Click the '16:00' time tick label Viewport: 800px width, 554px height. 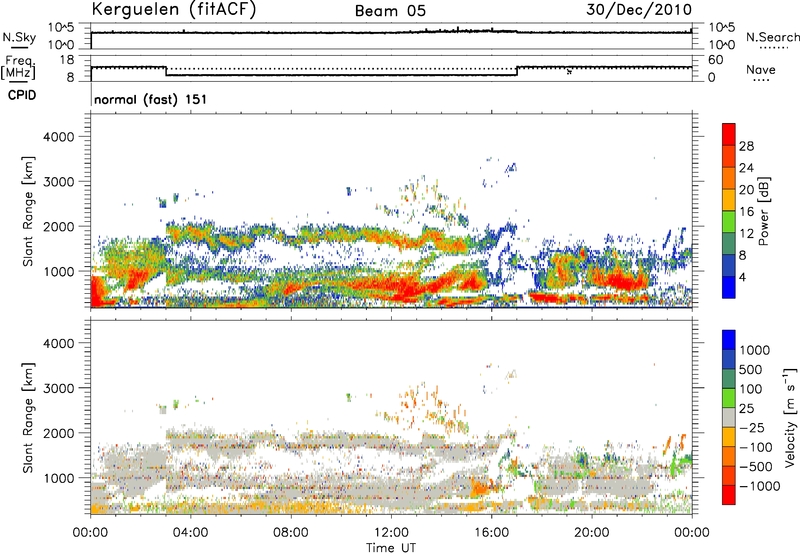(491, 533)
